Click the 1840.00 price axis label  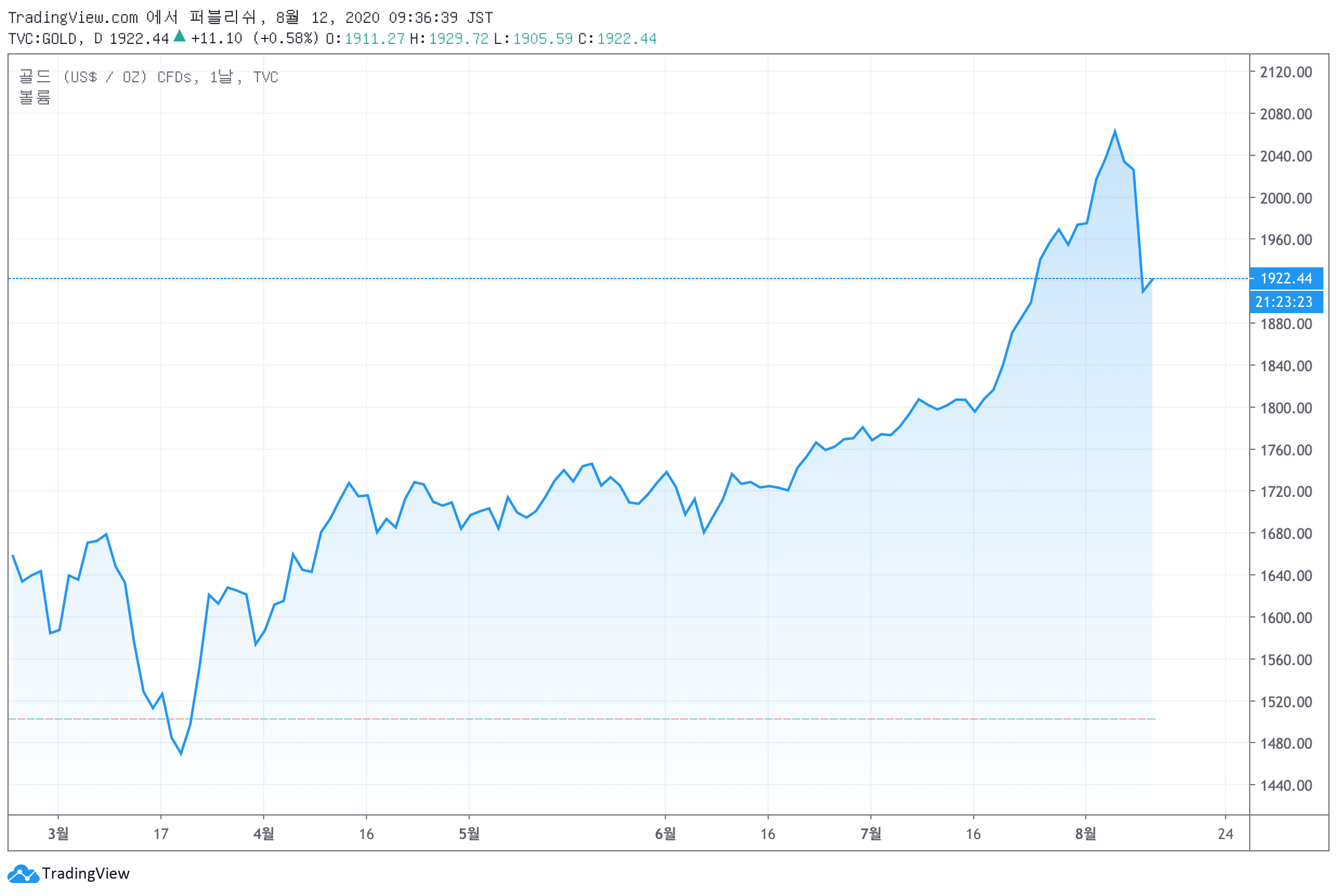1286,366
